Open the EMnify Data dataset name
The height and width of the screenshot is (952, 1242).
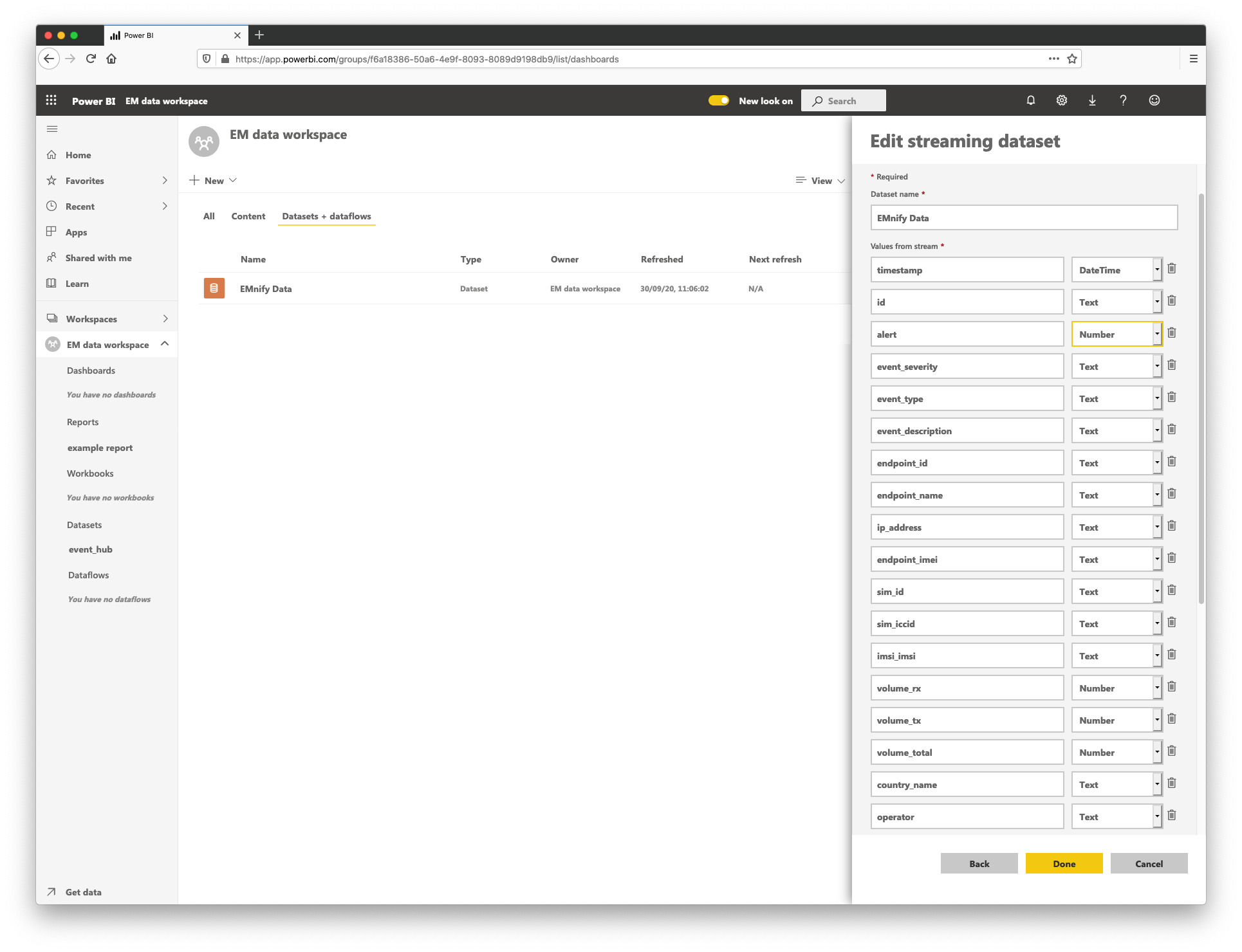(266, 289)
